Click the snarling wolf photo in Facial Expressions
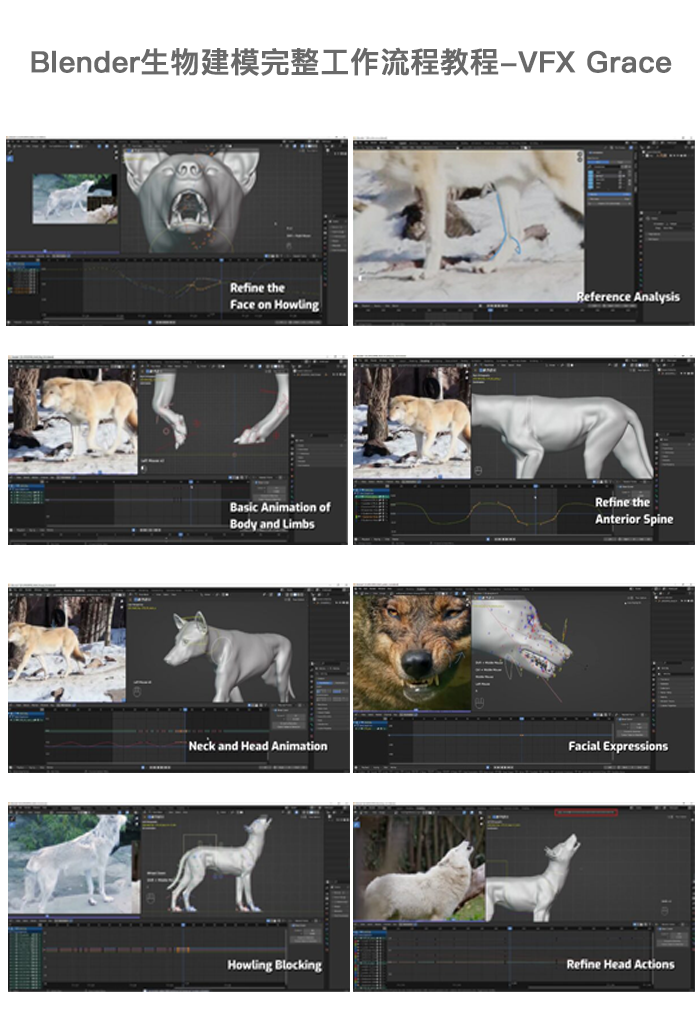This screenshot has height=1024, width=700. point(412,653)
